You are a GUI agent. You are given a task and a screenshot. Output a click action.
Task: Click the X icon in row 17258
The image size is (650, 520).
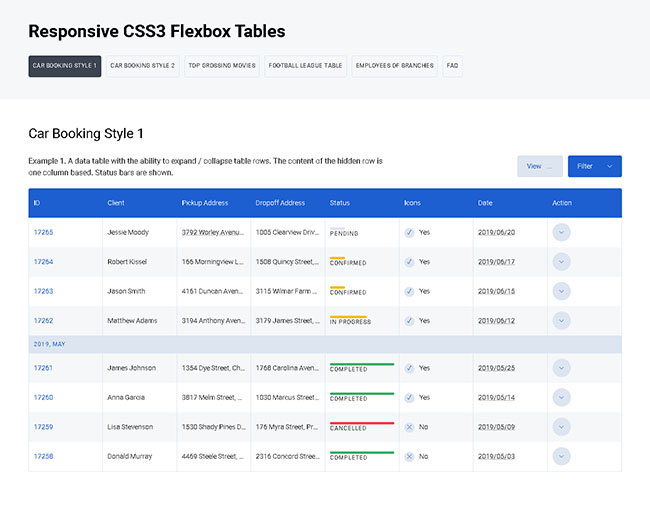(410, 457)
